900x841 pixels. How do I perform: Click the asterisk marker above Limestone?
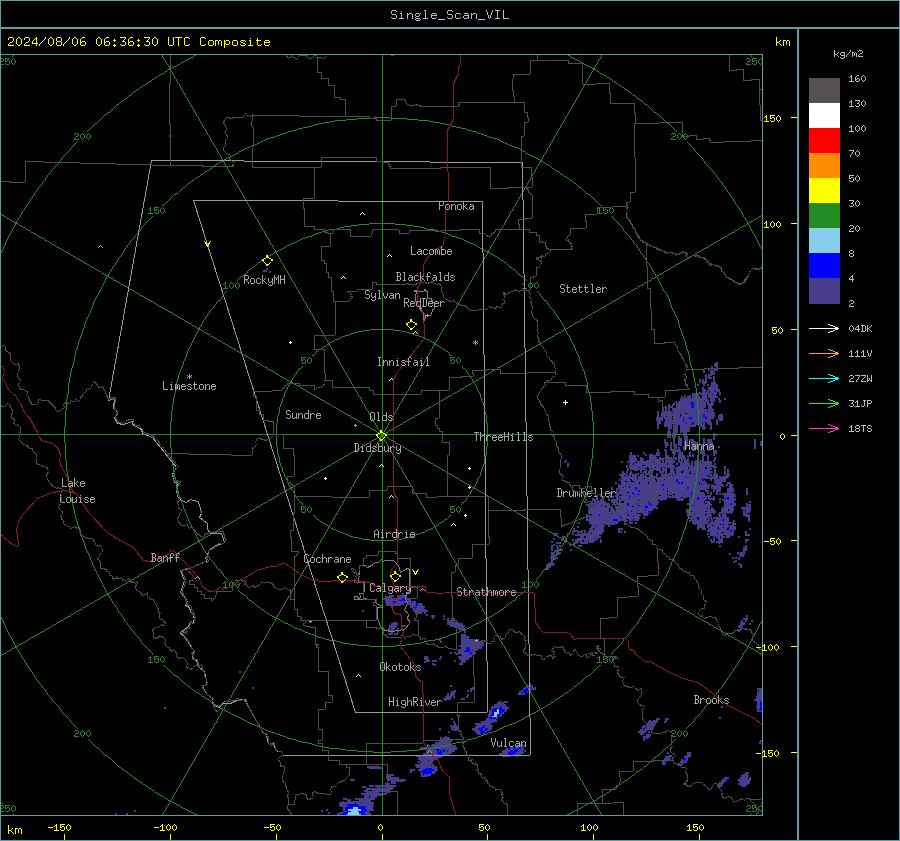189,377
